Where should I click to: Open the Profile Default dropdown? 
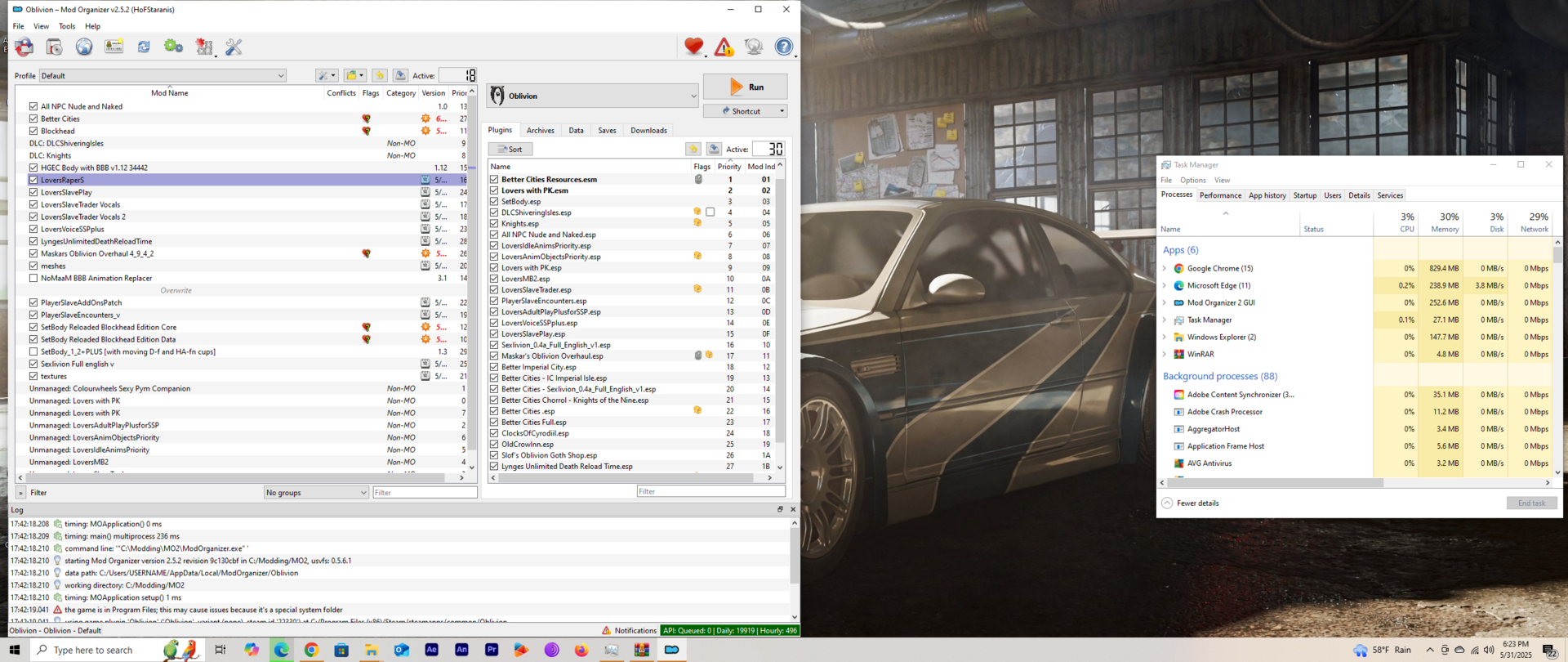(163, 75)
